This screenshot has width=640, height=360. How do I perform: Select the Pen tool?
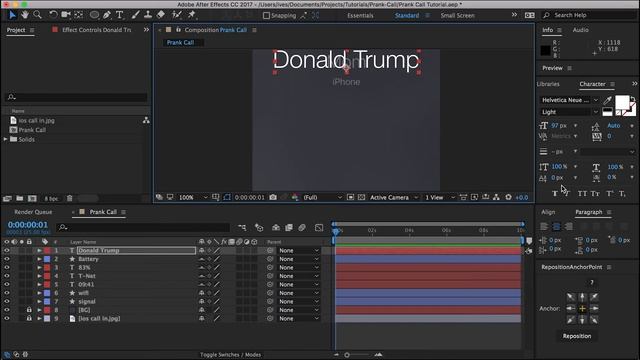pos(107,15)
